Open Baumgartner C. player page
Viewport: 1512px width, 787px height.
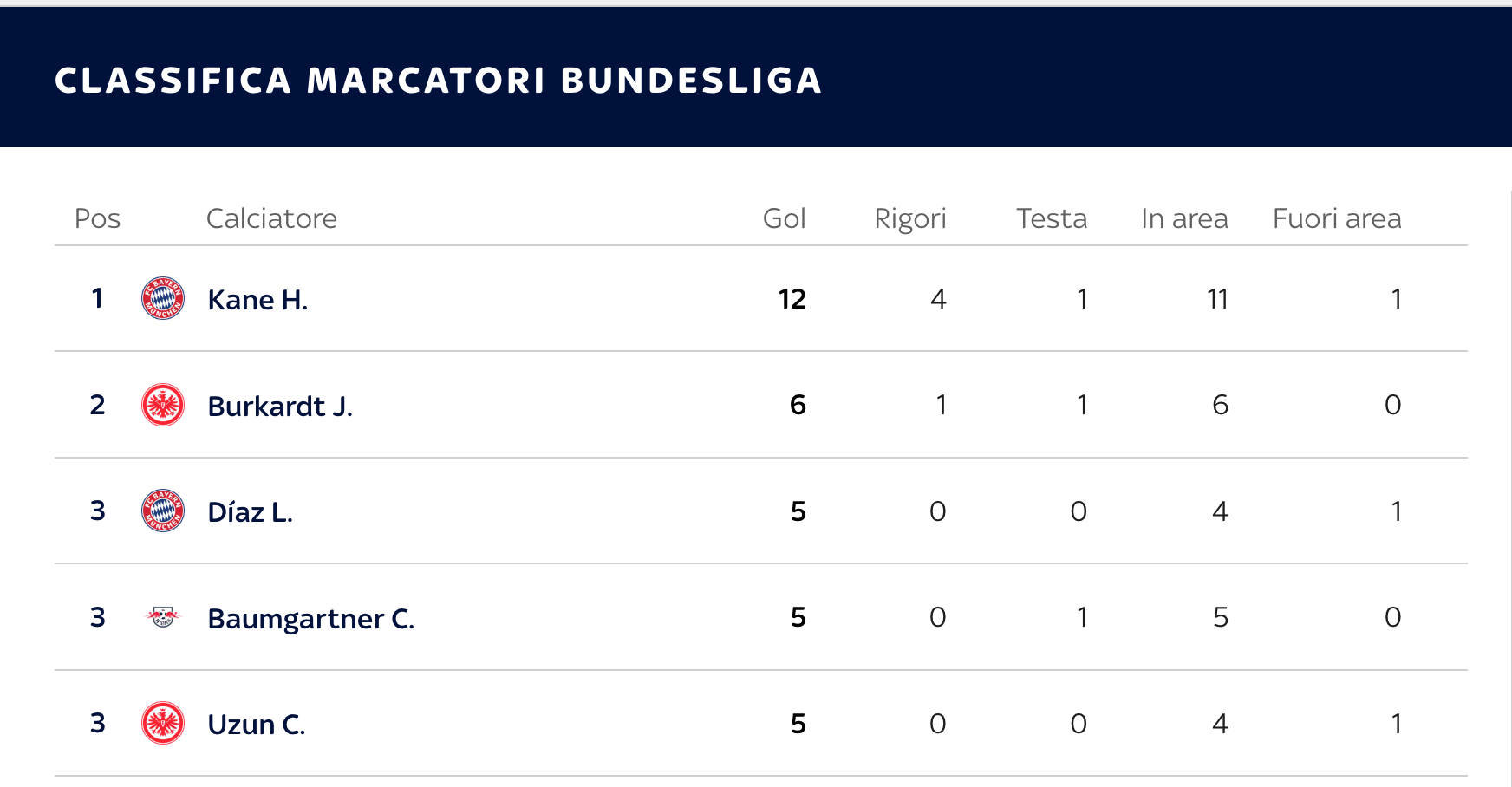click(x=310, y=619)
